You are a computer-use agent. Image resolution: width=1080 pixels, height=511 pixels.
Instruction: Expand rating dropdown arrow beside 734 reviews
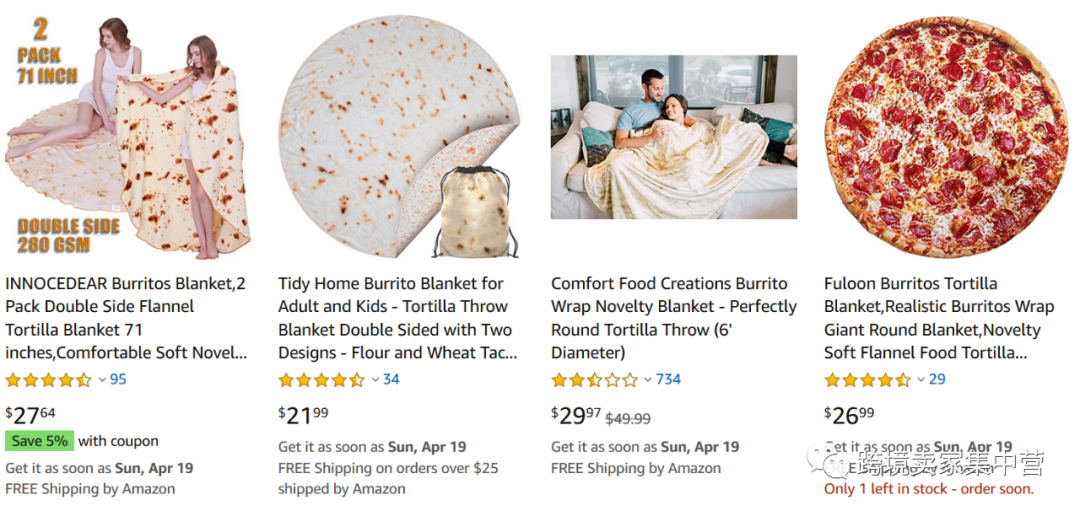click(x=648, y=380)
